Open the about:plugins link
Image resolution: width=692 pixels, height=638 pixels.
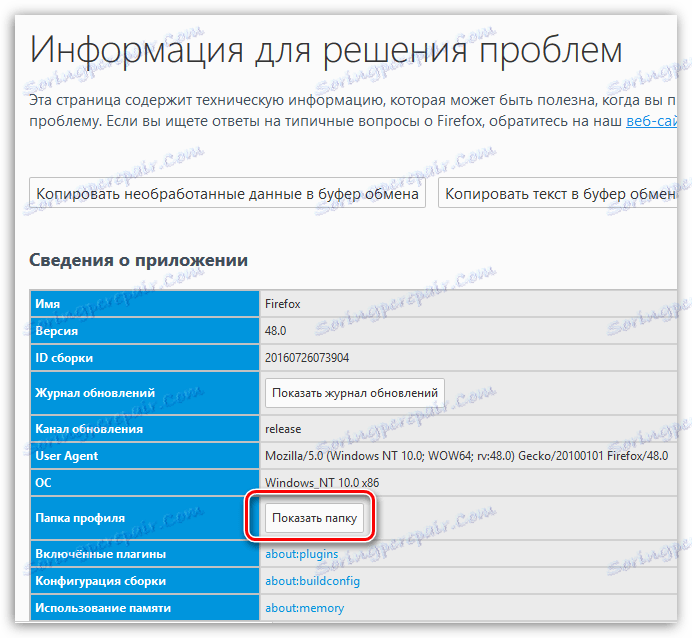(301, 554)
